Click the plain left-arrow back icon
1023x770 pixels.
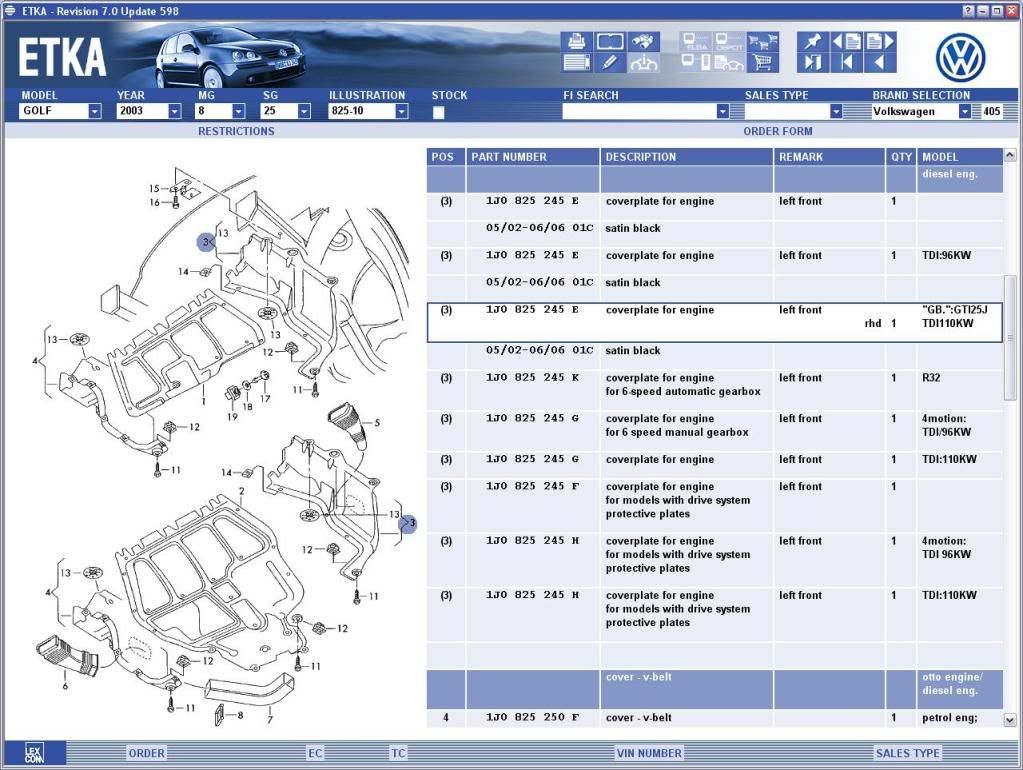(880, 63)
